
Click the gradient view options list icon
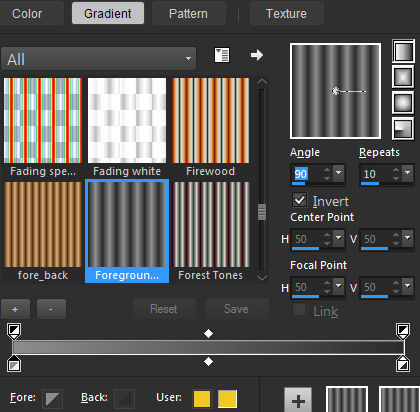point(222,55)
